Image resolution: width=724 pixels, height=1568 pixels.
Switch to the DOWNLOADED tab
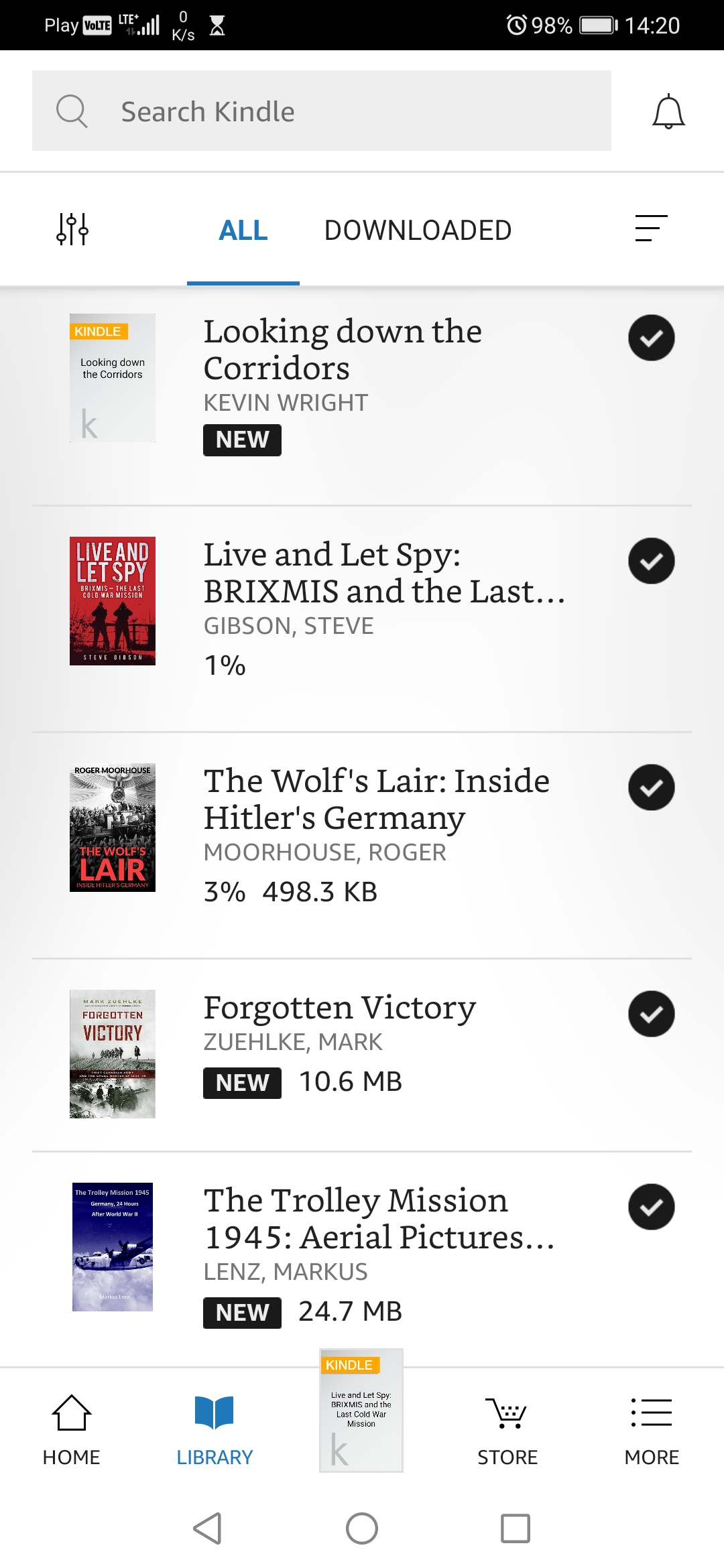(418, 230)
